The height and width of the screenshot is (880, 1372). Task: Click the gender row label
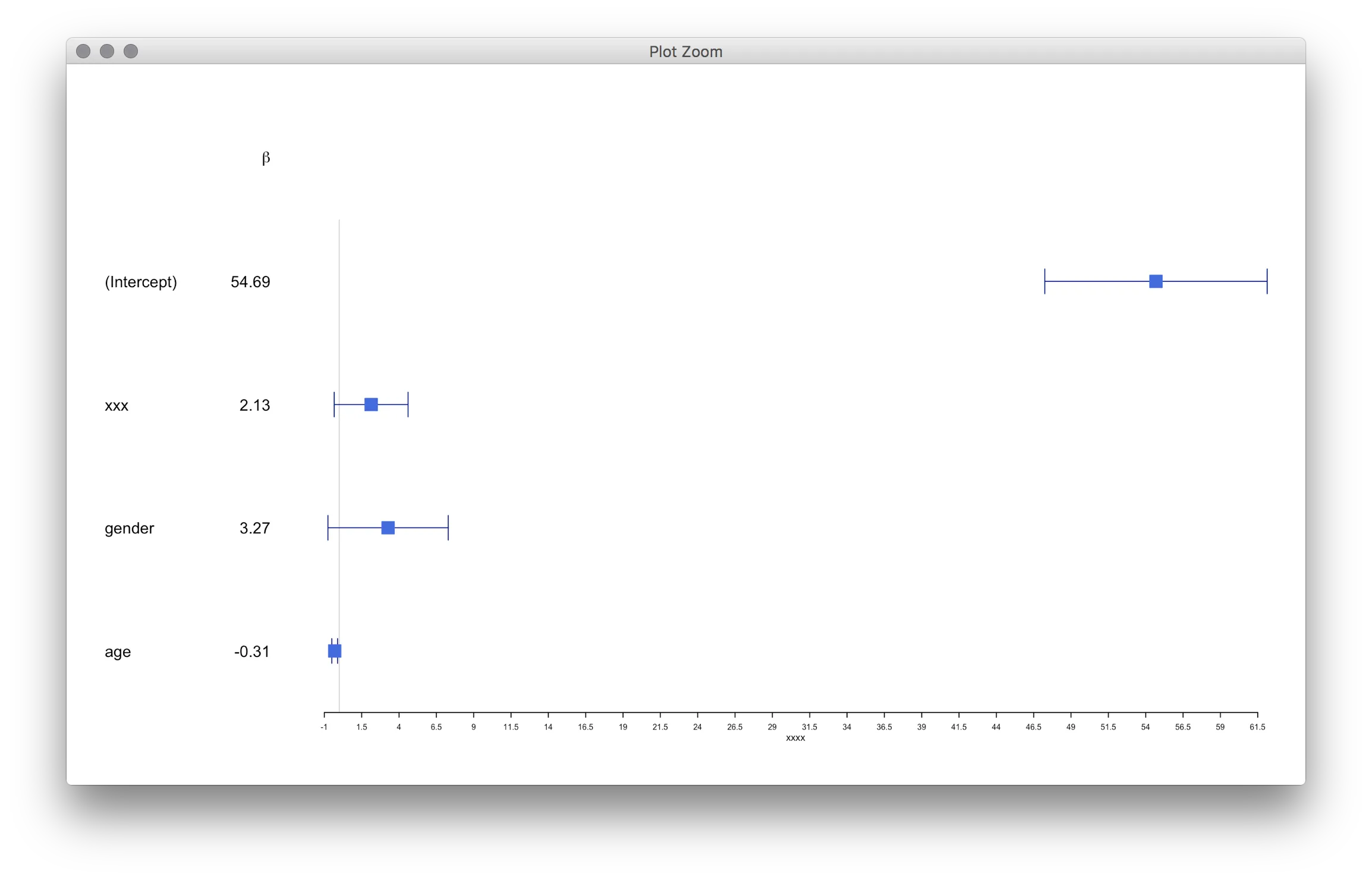tap(129, 528)
